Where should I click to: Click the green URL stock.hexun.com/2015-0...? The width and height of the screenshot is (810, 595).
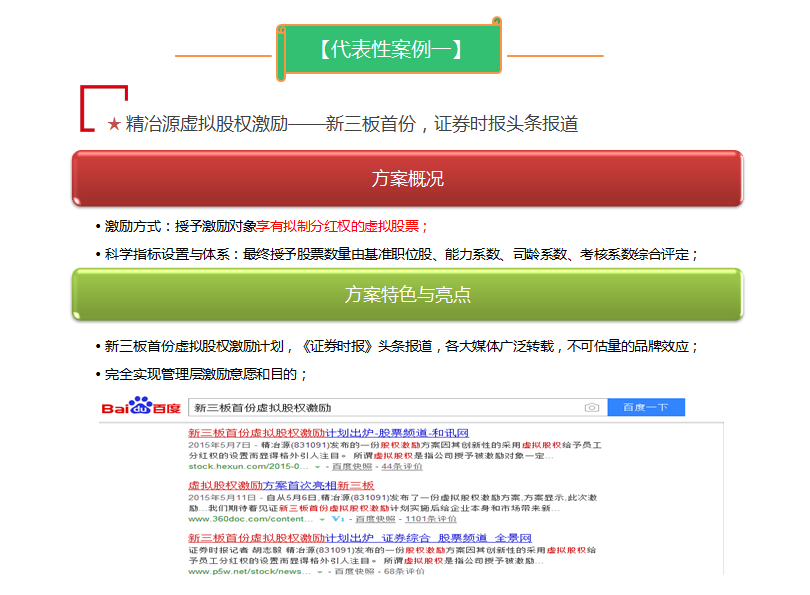(248, 466)
